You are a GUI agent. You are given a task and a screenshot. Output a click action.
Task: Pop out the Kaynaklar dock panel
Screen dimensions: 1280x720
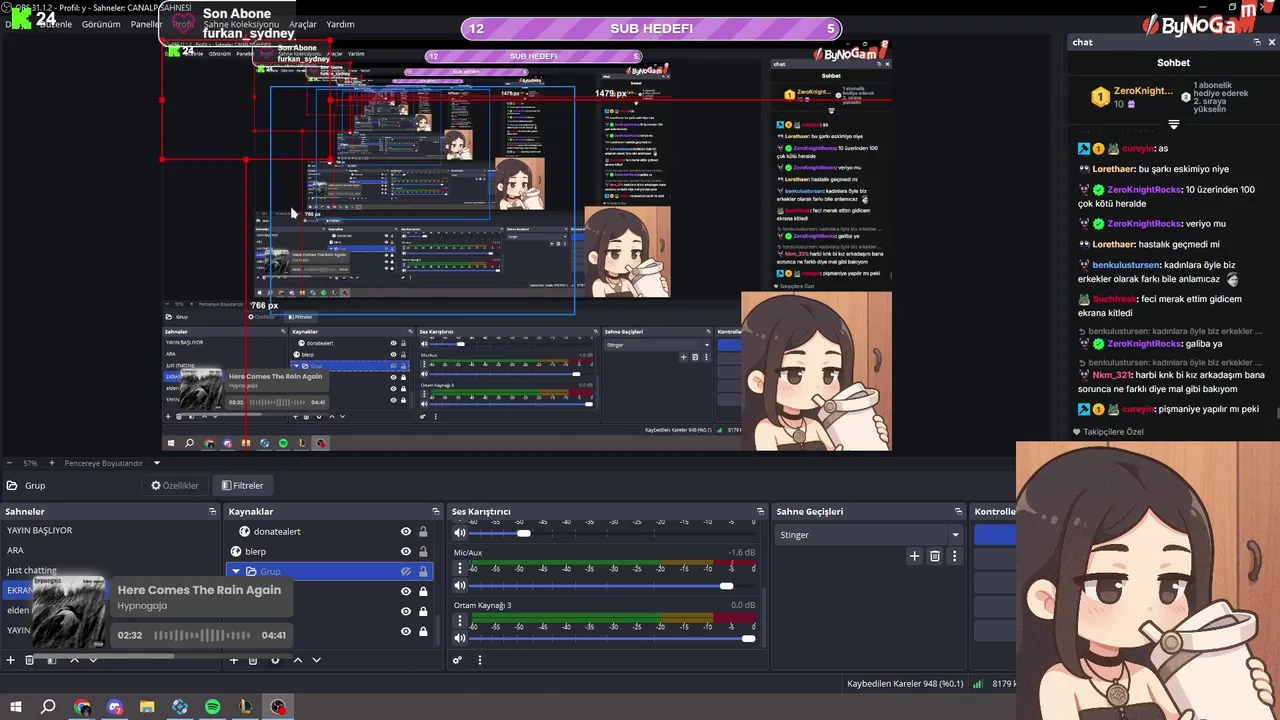click(436, 511)
